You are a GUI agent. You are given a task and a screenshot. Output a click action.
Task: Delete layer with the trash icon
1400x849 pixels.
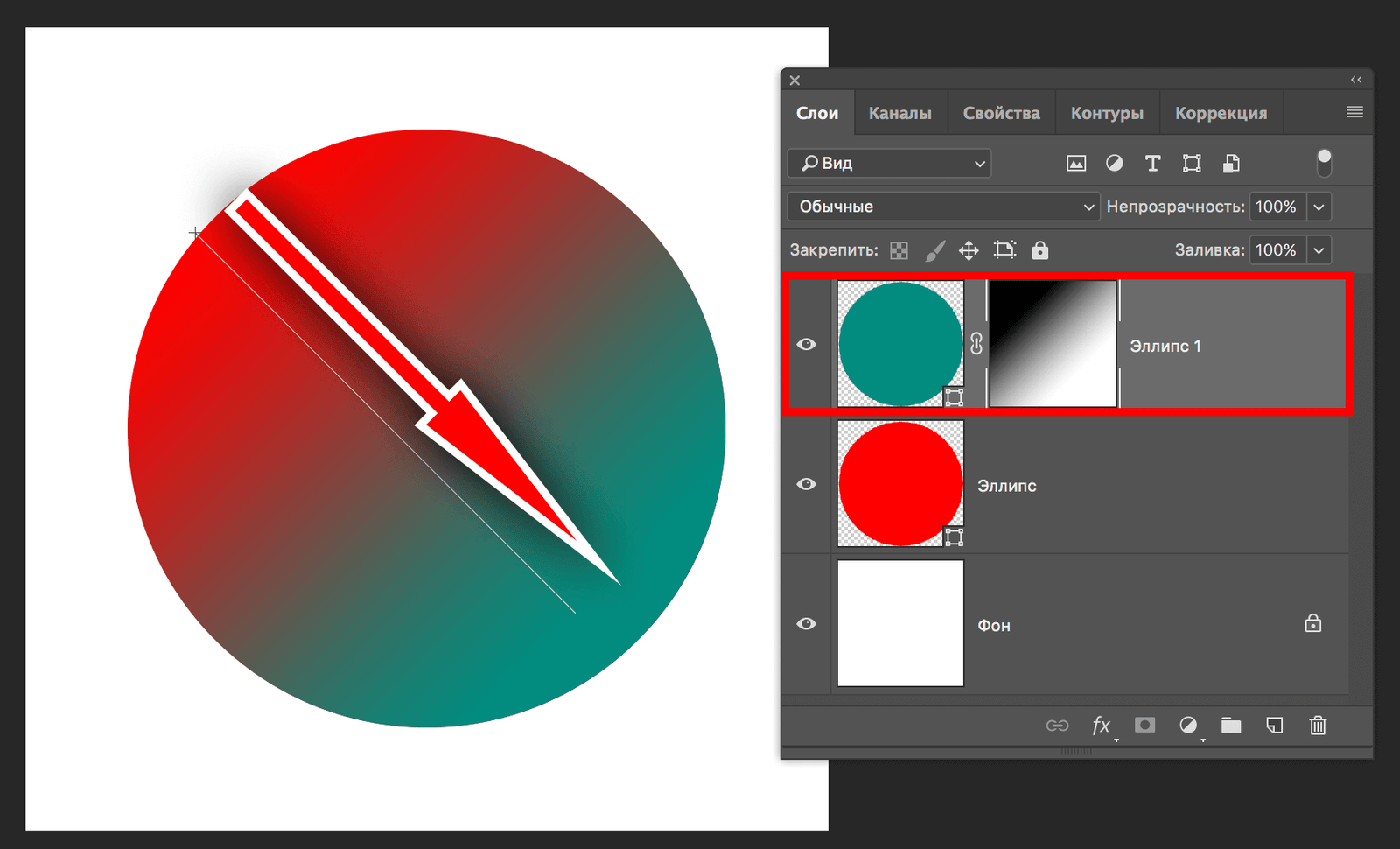click(x=1318, y=726)
